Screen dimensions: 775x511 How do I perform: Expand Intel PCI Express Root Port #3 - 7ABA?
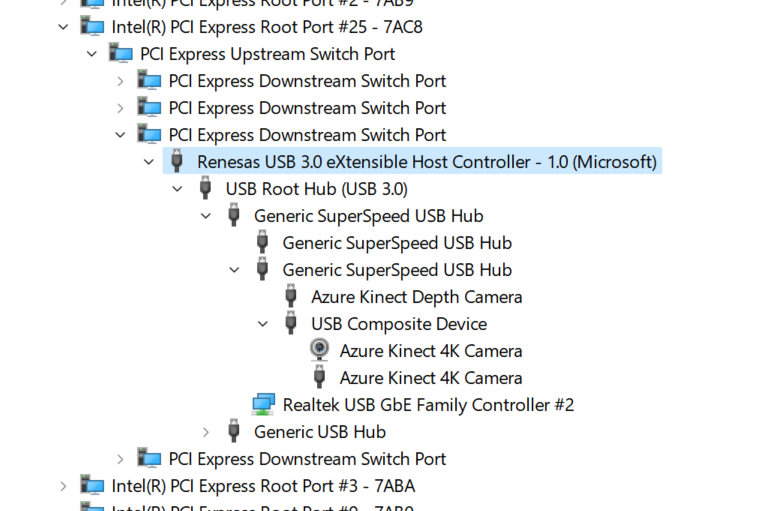[x=64, y=486]
